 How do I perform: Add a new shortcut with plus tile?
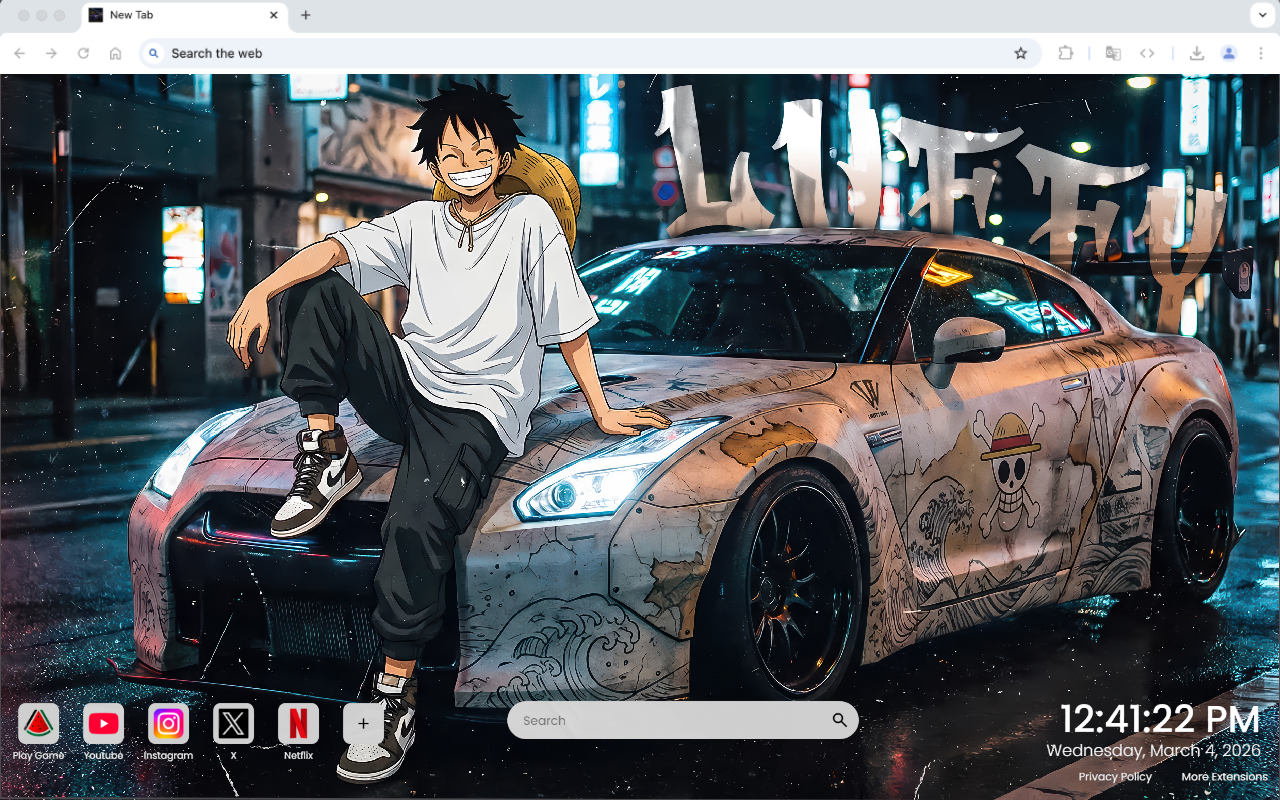coord(363,724)
